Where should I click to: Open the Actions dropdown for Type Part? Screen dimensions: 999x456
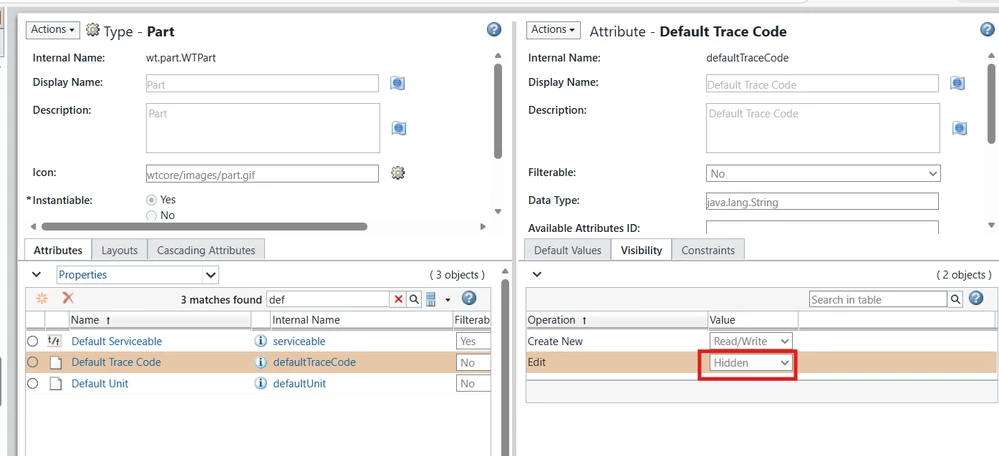52,30
